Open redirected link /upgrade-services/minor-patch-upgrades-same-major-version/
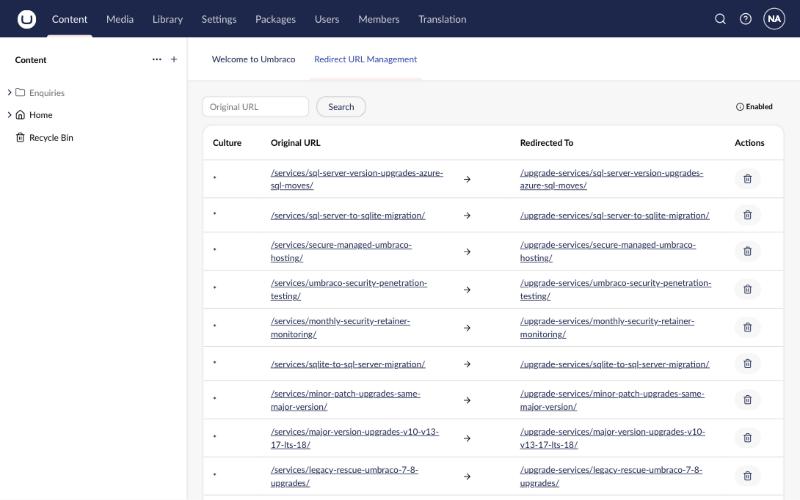The image size is (800, 500). [x=612, y=400]
